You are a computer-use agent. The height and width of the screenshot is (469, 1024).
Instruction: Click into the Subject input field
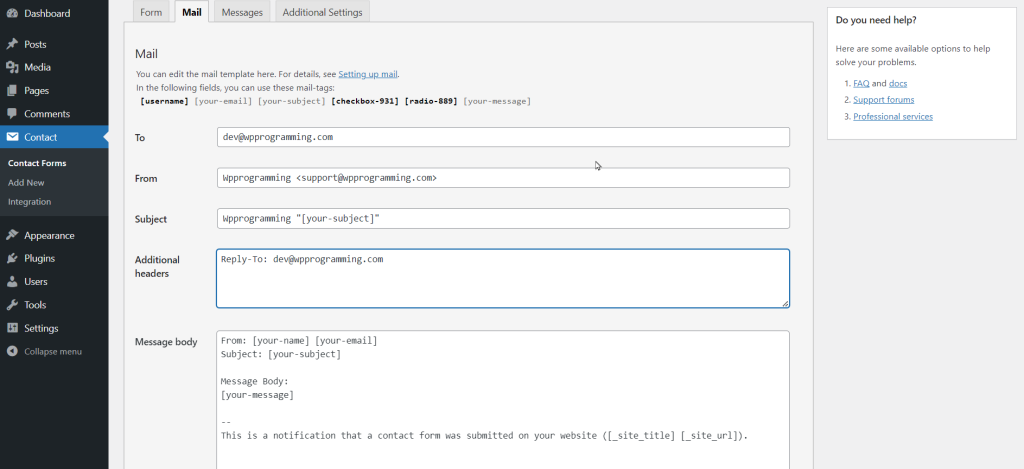[502, 218]
